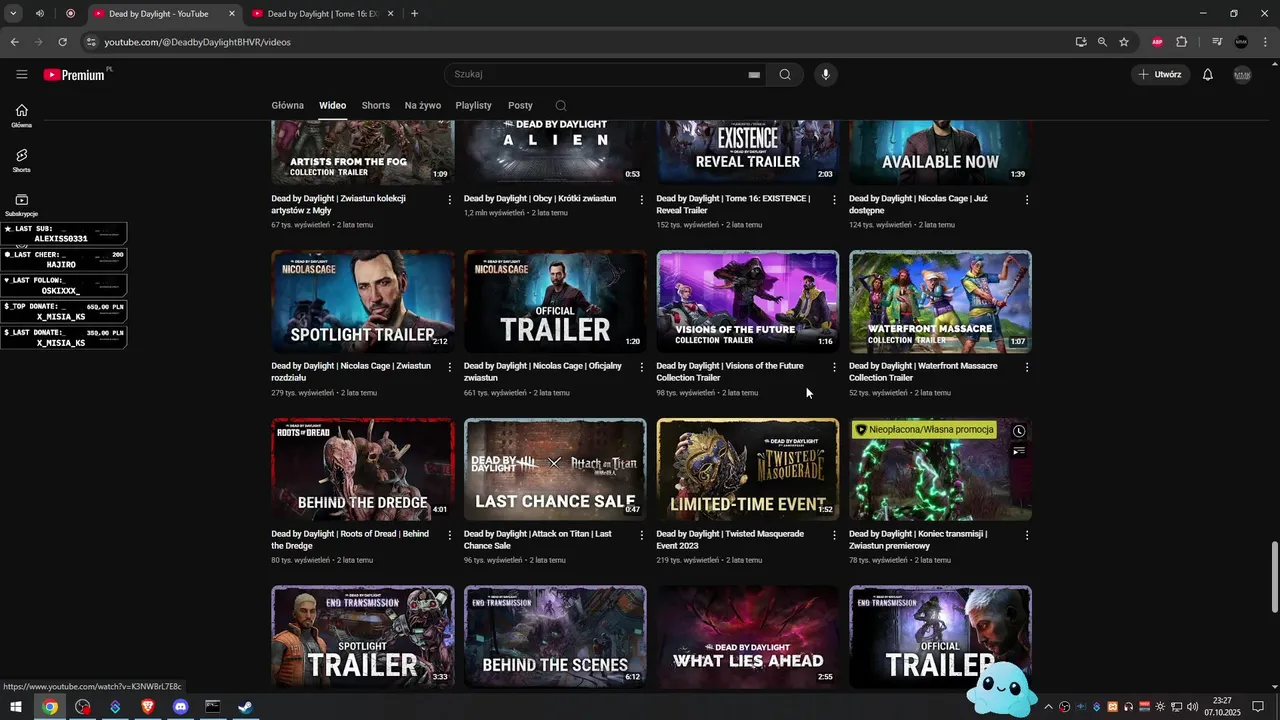Switch to the Posty channel tab

520,105
